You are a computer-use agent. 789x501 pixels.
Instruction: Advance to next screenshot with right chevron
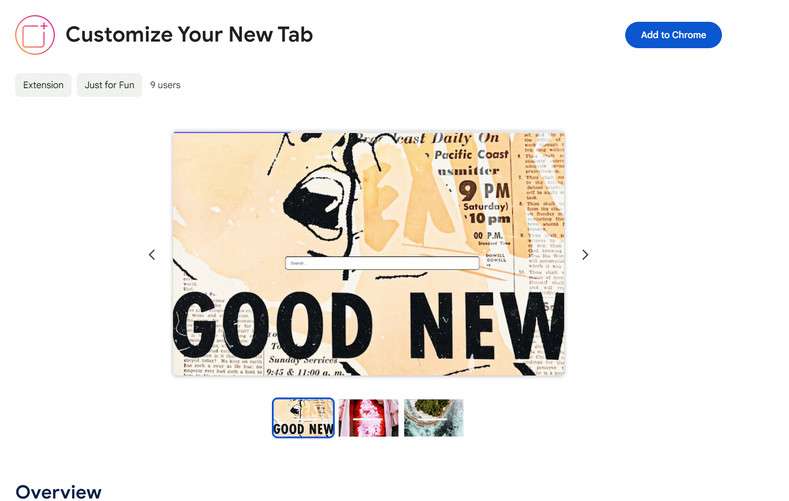585,255
